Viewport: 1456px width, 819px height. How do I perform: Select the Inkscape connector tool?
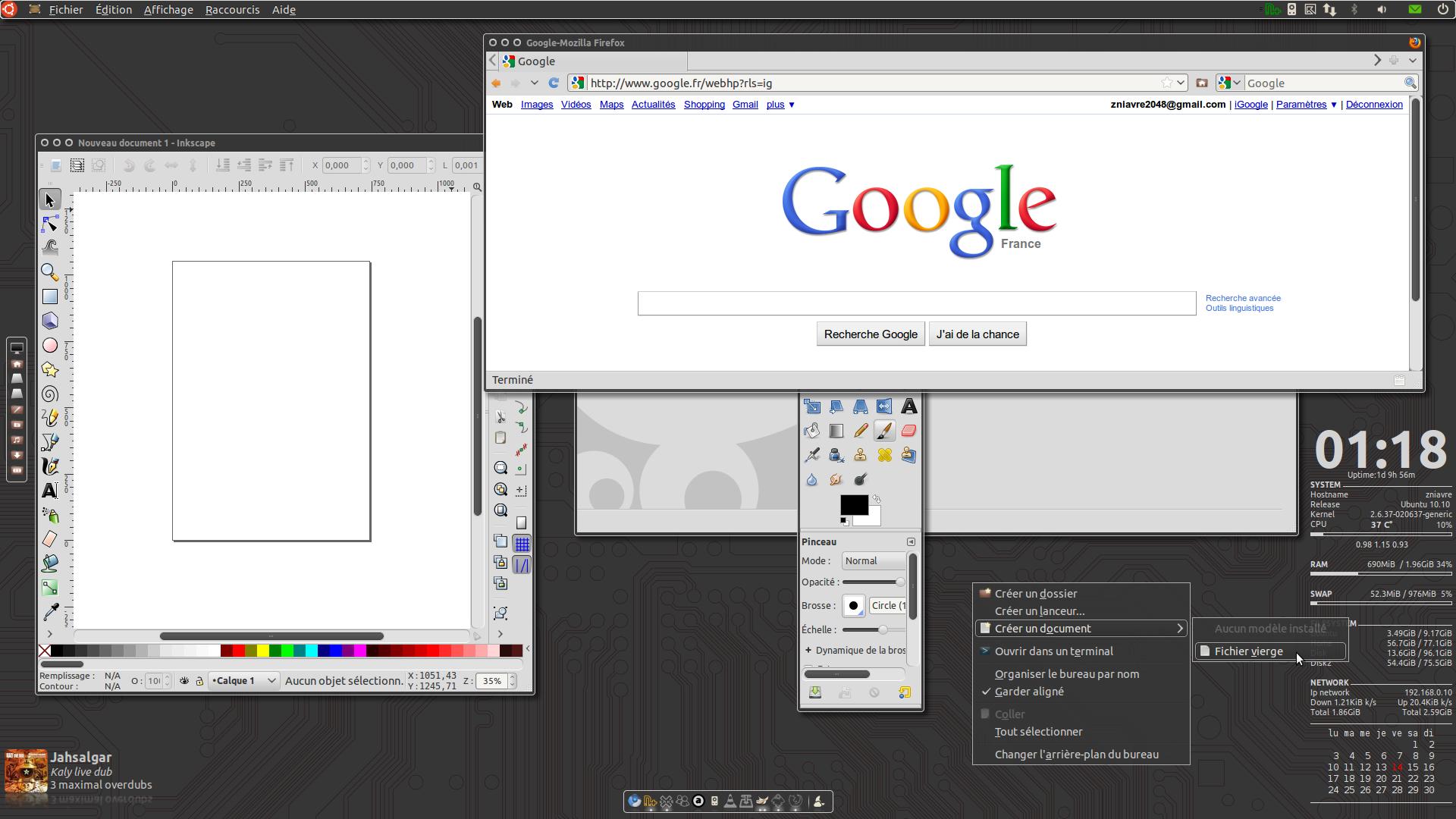(x=50, y=588)
